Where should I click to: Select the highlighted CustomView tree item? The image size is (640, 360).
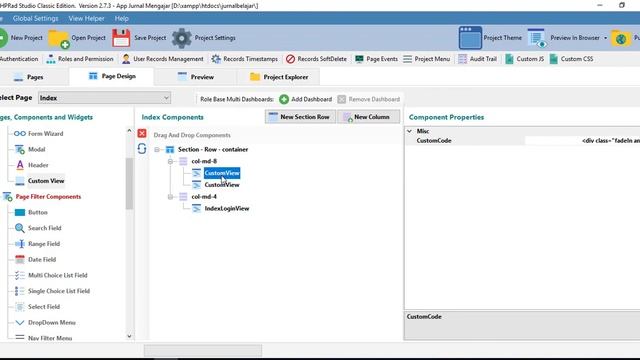tap(222, 173)
